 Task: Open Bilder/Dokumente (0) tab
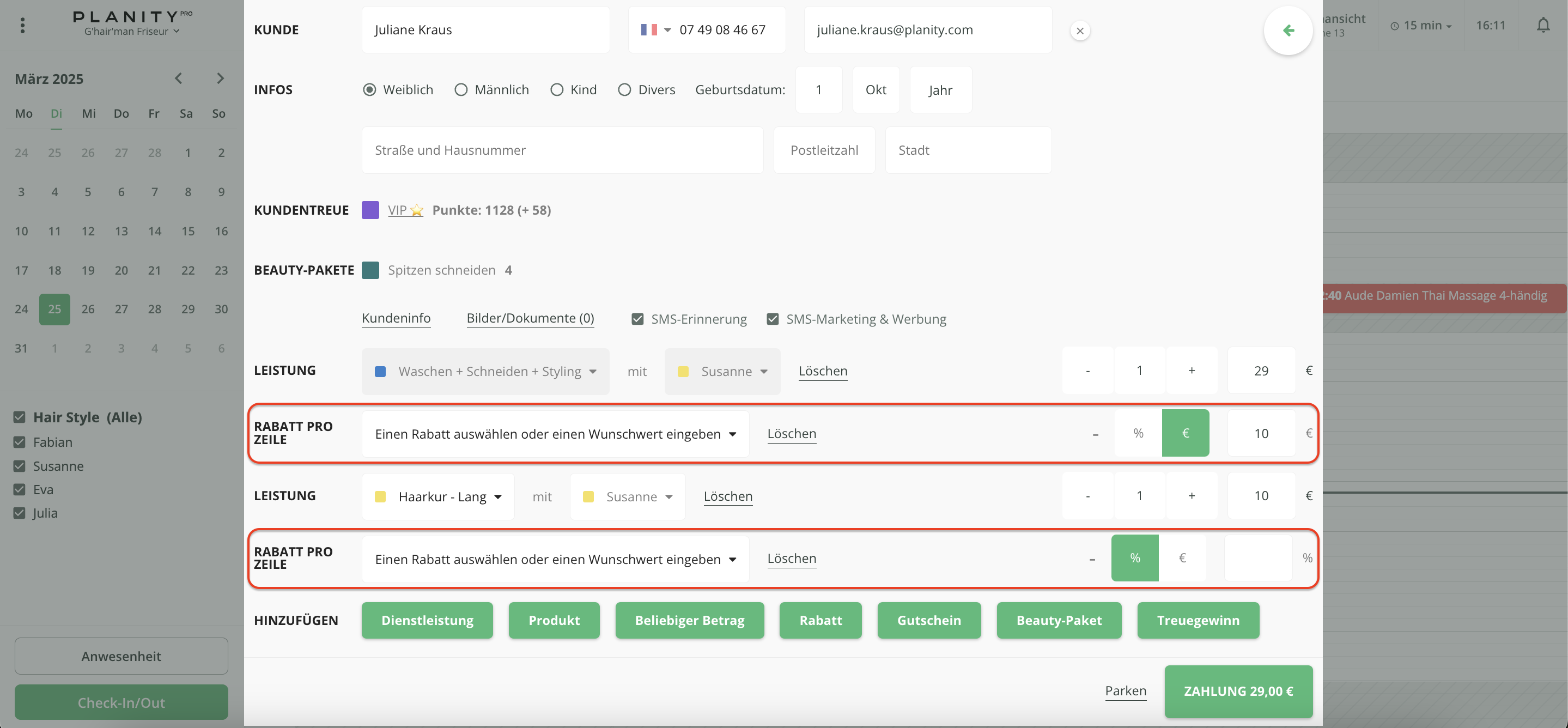click(530, 318)
